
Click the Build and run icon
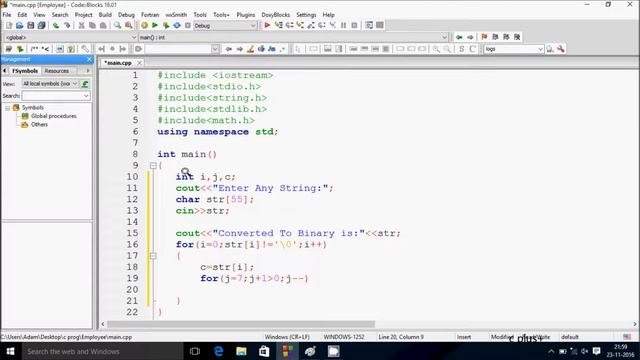pos(166,25)
